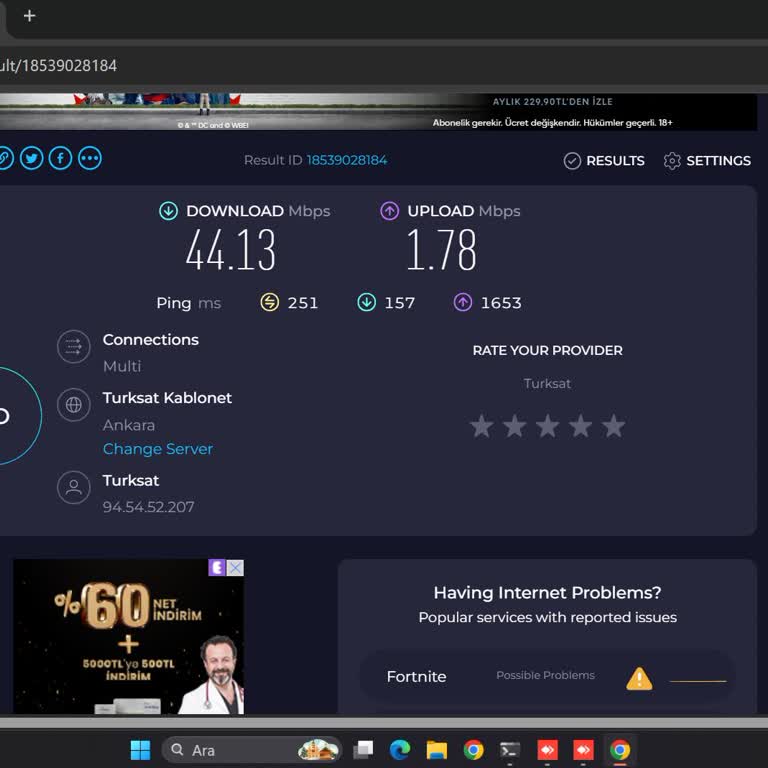The image size is (768, 768).
Task: Open the SETTINGS page
Action: (707, 161)
